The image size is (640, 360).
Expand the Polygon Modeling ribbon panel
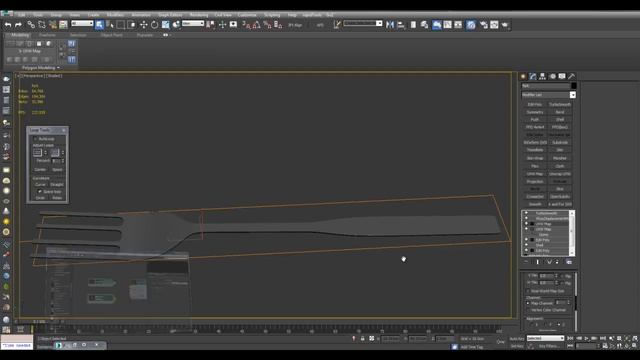[x=41, y=68]
